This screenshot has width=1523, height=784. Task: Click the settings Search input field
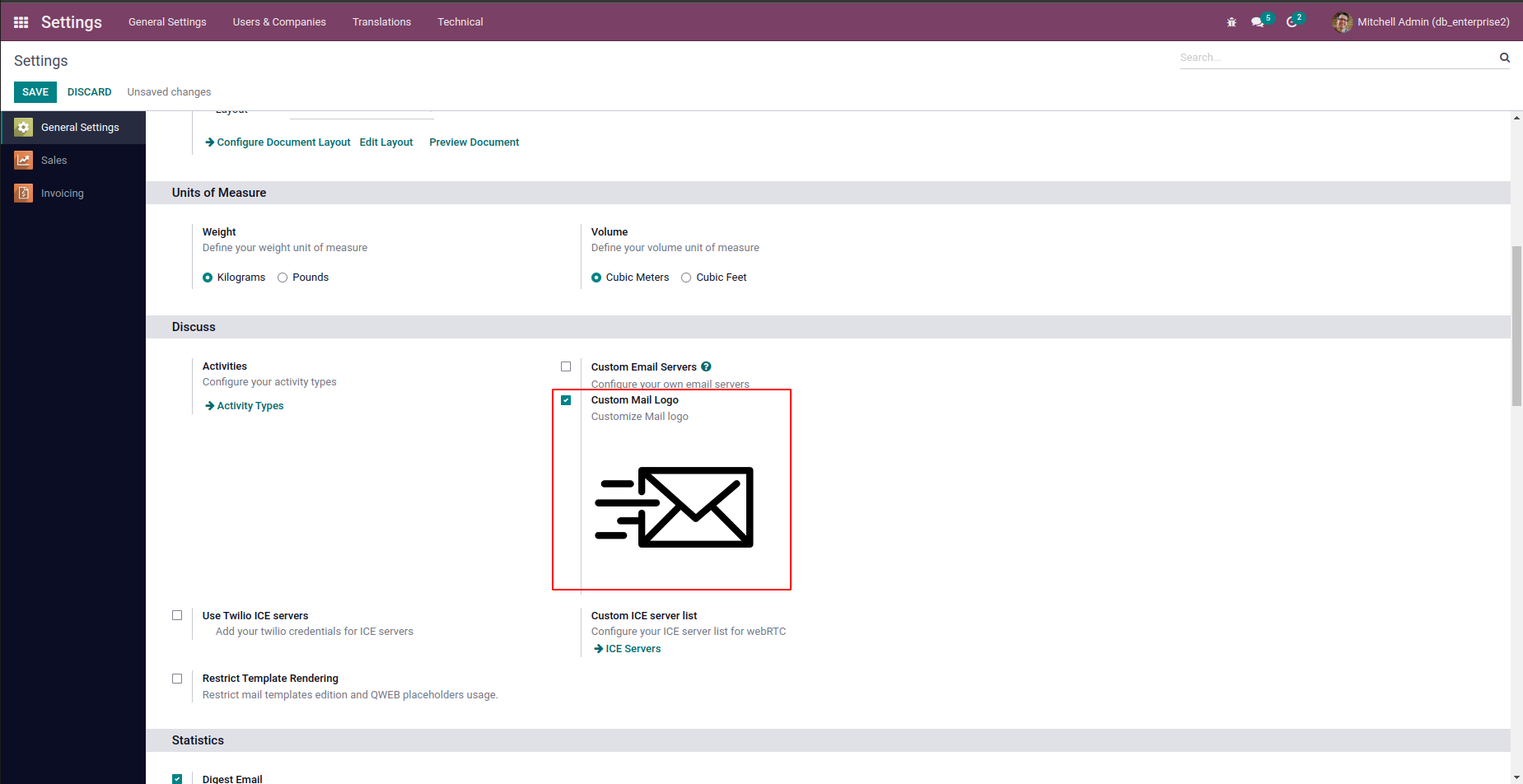[1338, 58]
